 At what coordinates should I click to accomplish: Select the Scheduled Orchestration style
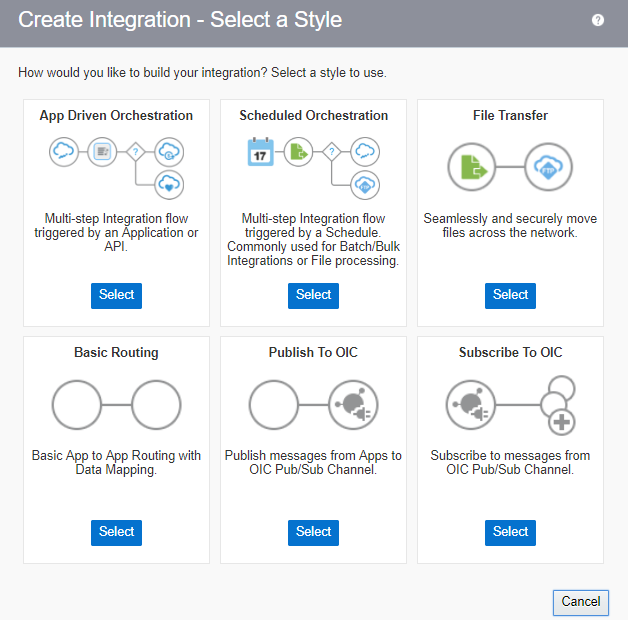pyautogui.click(x=313, y=295)
